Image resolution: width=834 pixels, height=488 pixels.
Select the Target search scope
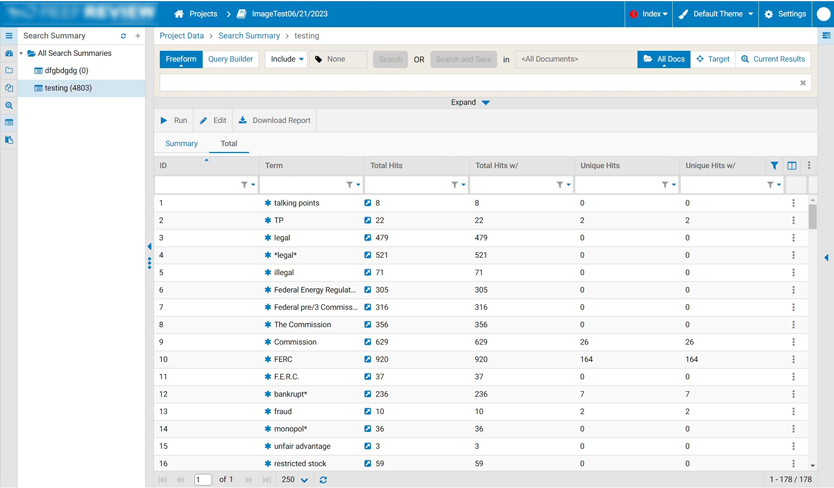[713, 59]
